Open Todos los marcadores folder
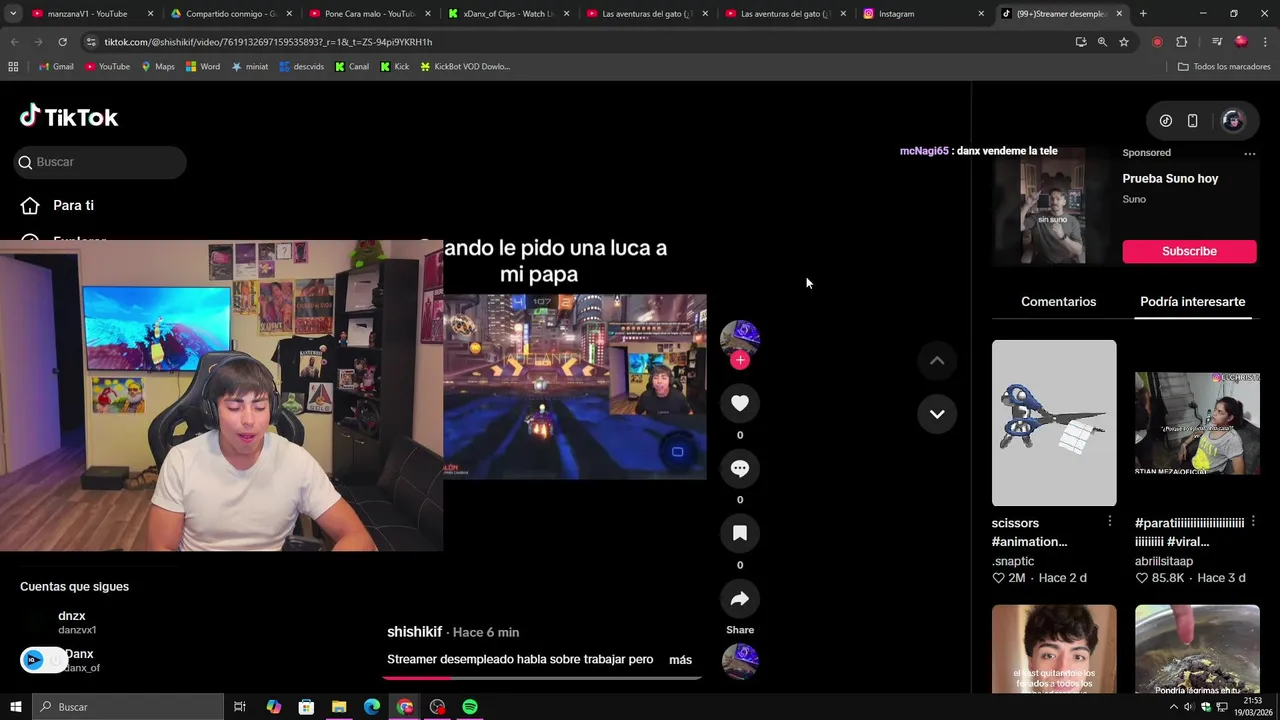 point(1224,66)
